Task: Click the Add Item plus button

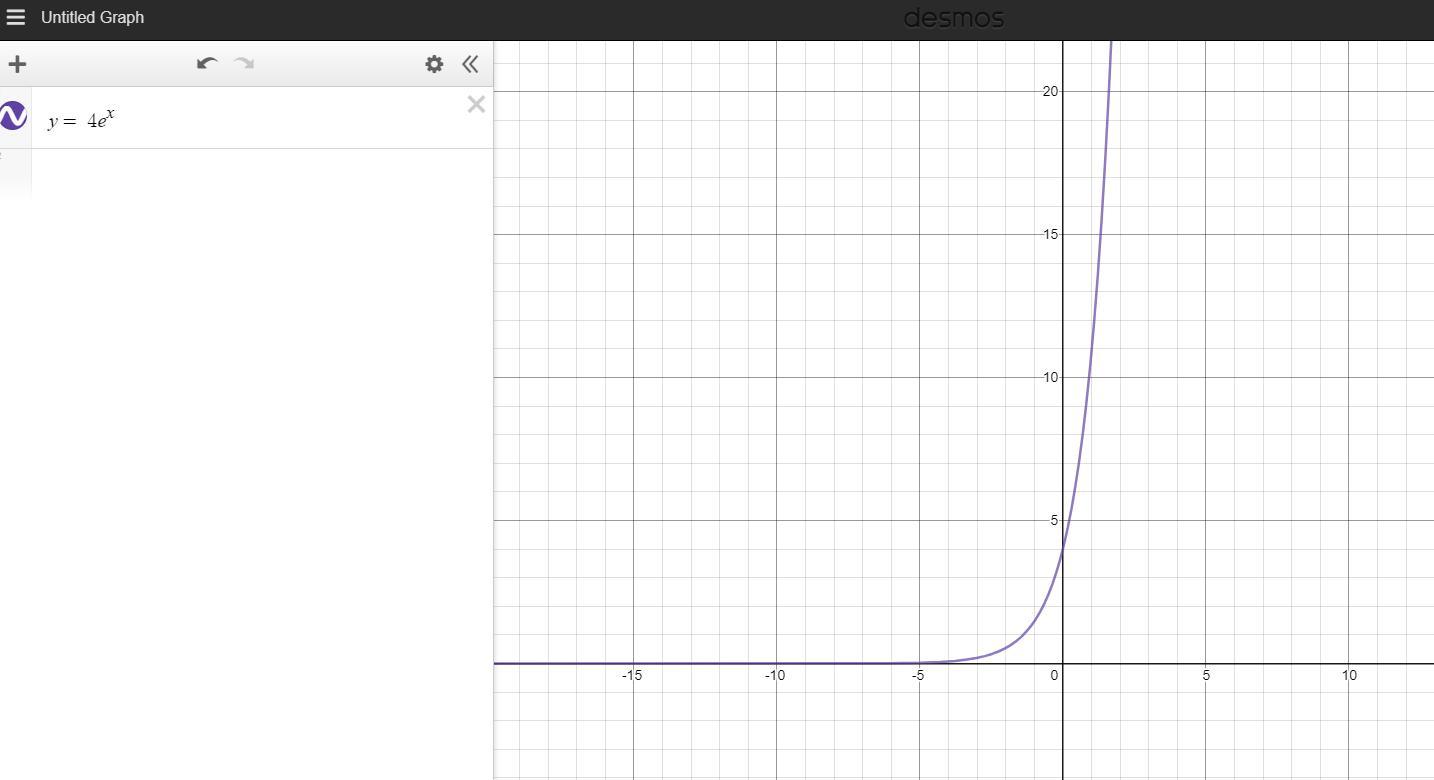Action: pos(17,64)
